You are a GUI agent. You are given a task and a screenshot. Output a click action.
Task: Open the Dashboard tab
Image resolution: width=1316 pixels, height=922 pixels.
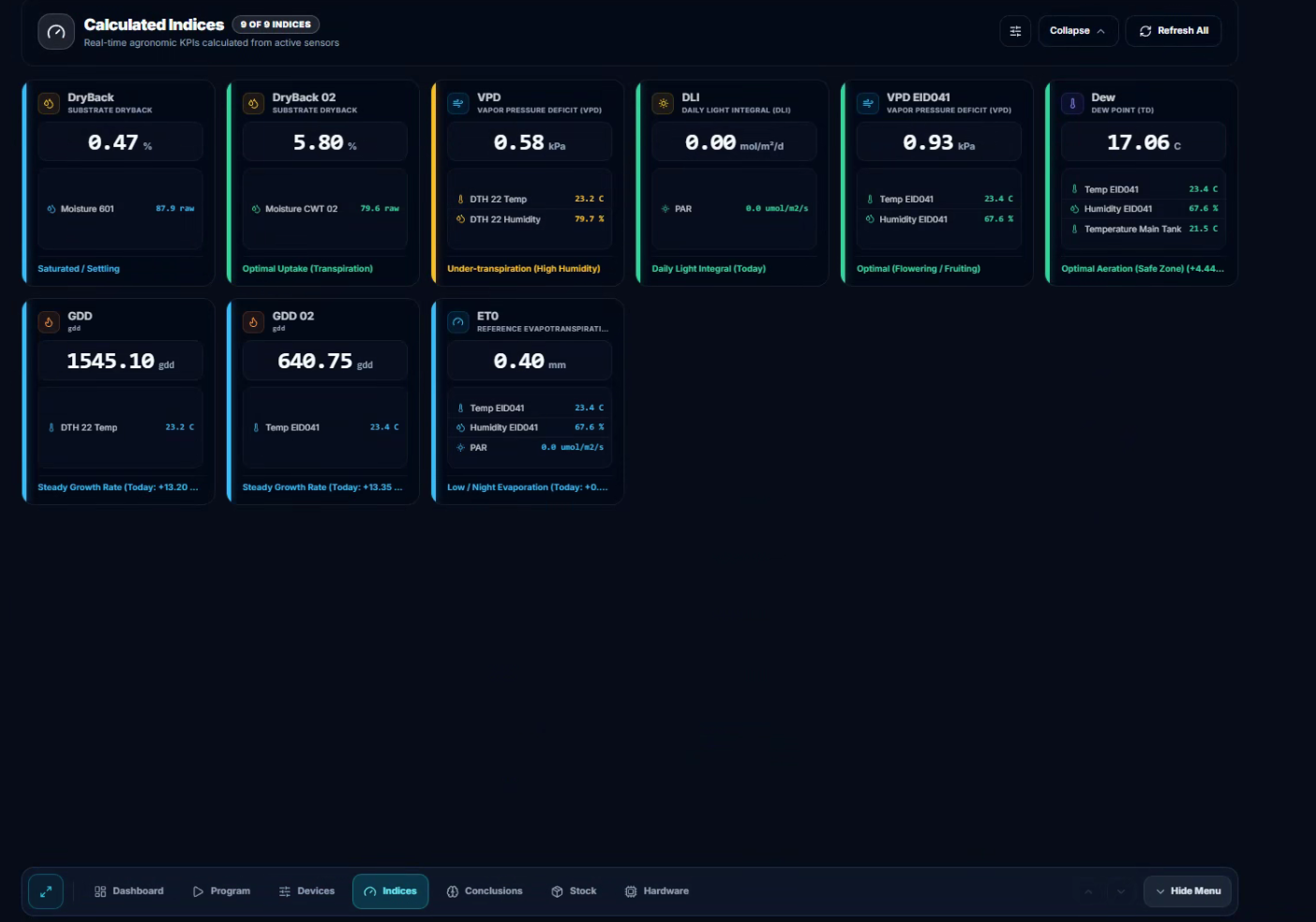point(129,891)
